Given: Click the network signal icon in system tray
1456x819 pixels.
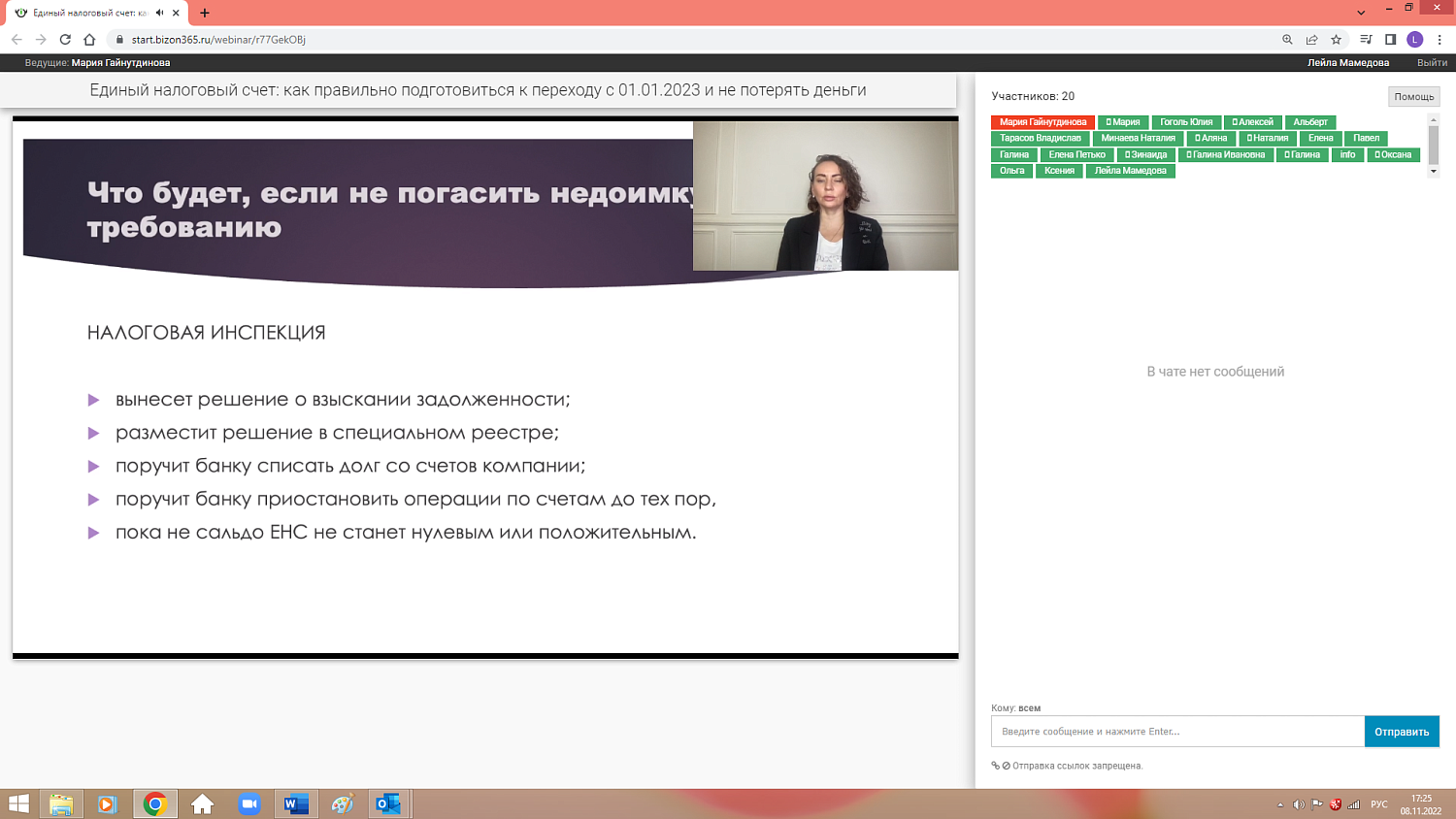Looking at the screenshot, I should [x=1353, y=803].
